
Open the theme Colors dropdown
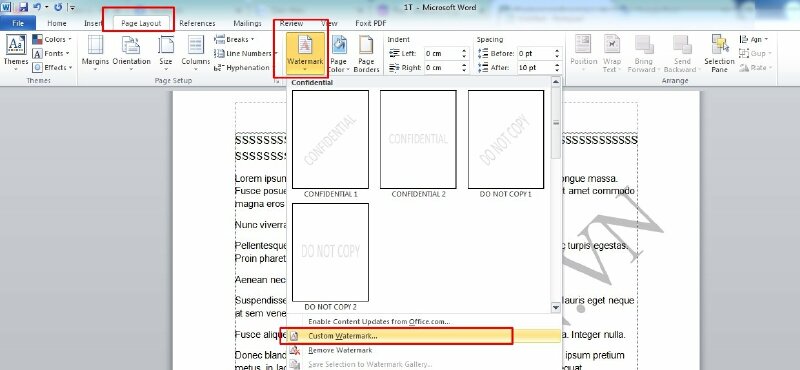tap(52, 39)
